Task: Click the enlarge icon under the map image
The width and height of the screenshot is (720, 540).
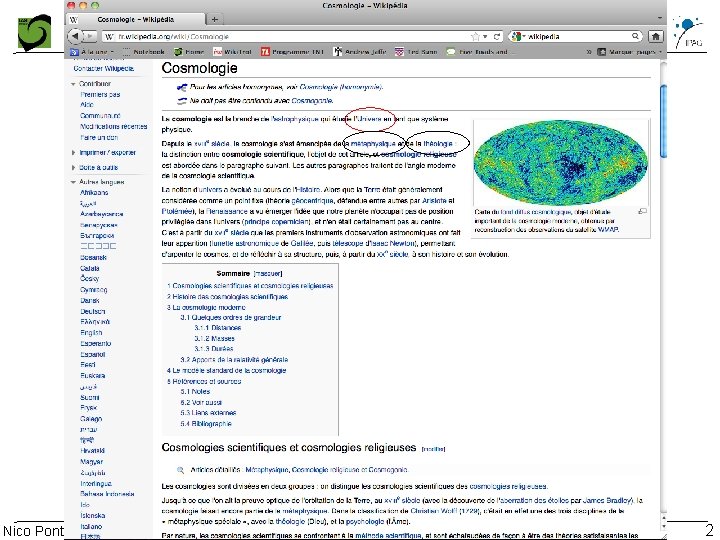Action: [642, 211]
